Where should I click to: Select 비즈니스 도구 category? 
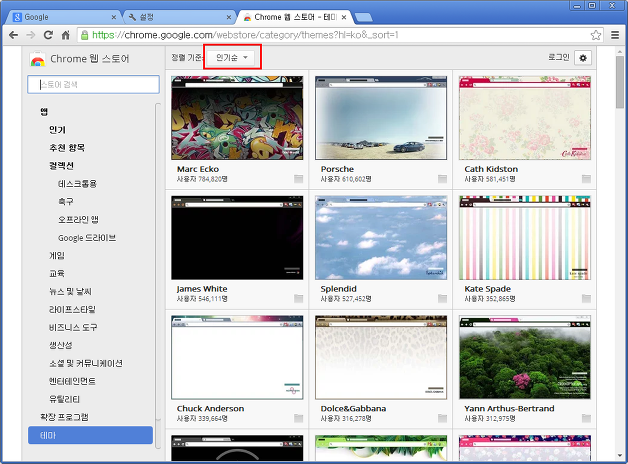tap(73, 327)
